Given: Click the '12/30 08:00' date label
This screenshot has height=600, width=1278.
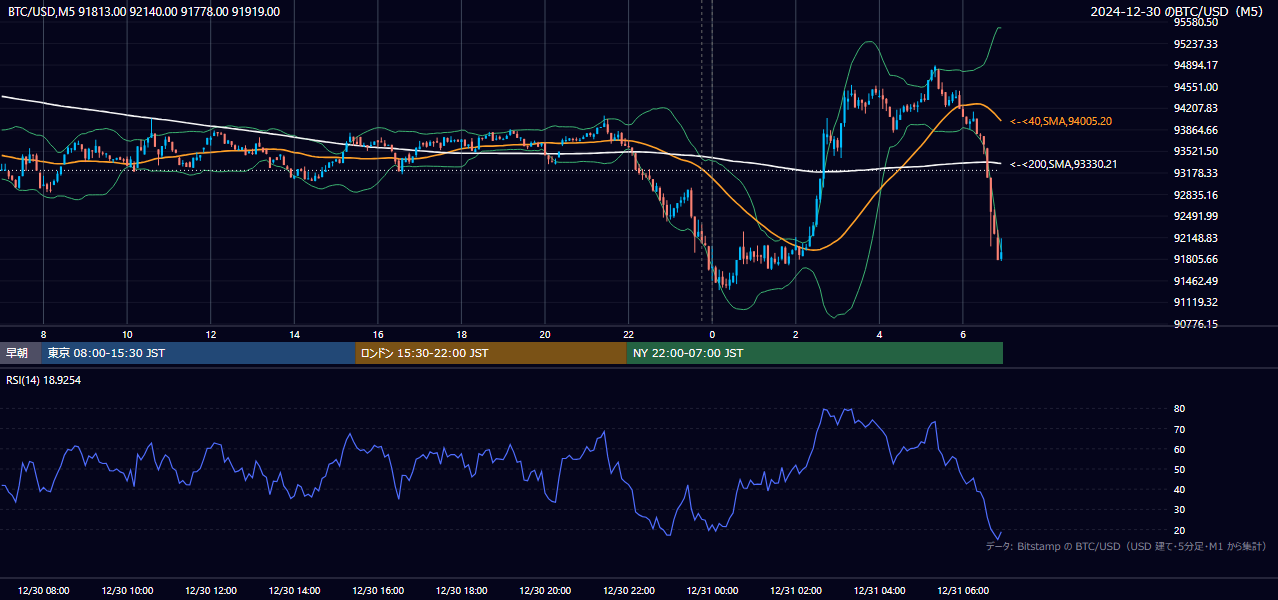Looking at the screenshot, I should pos(44,591).
